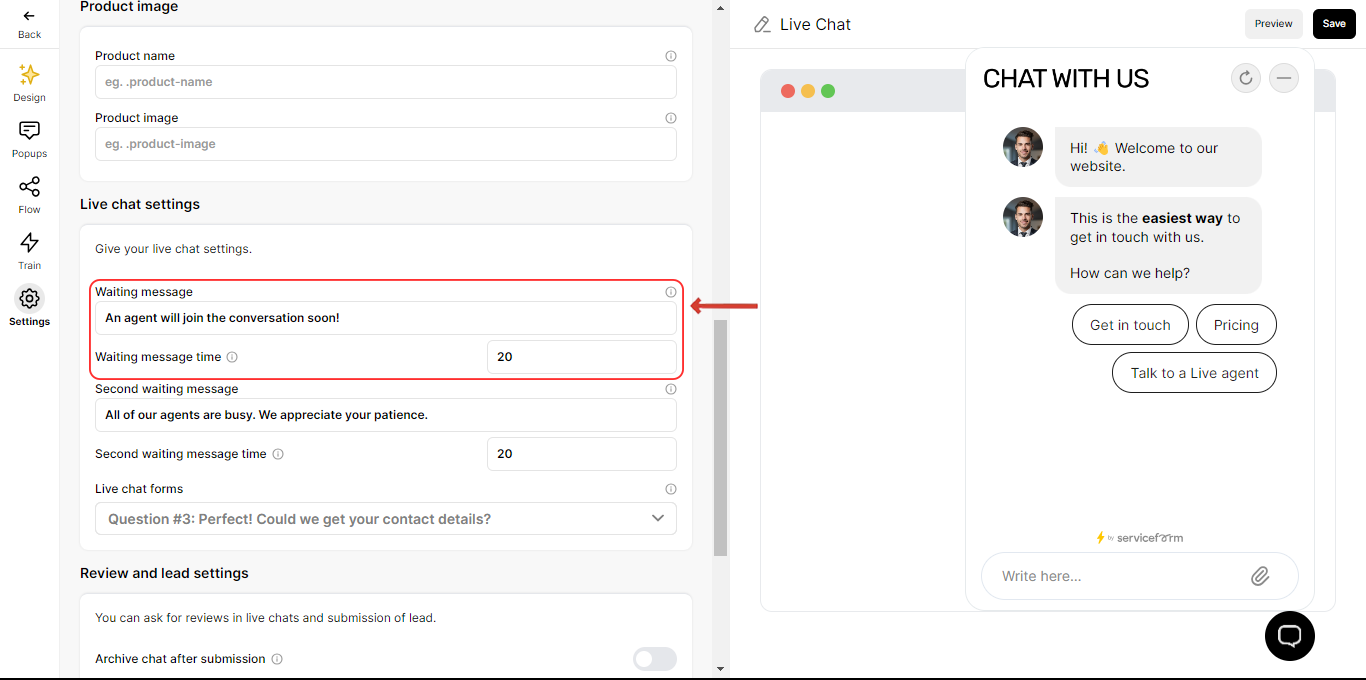Expand the Live chat forms dropdown
The height and width of the screenshot is (680, 1366).
point(386,519)
